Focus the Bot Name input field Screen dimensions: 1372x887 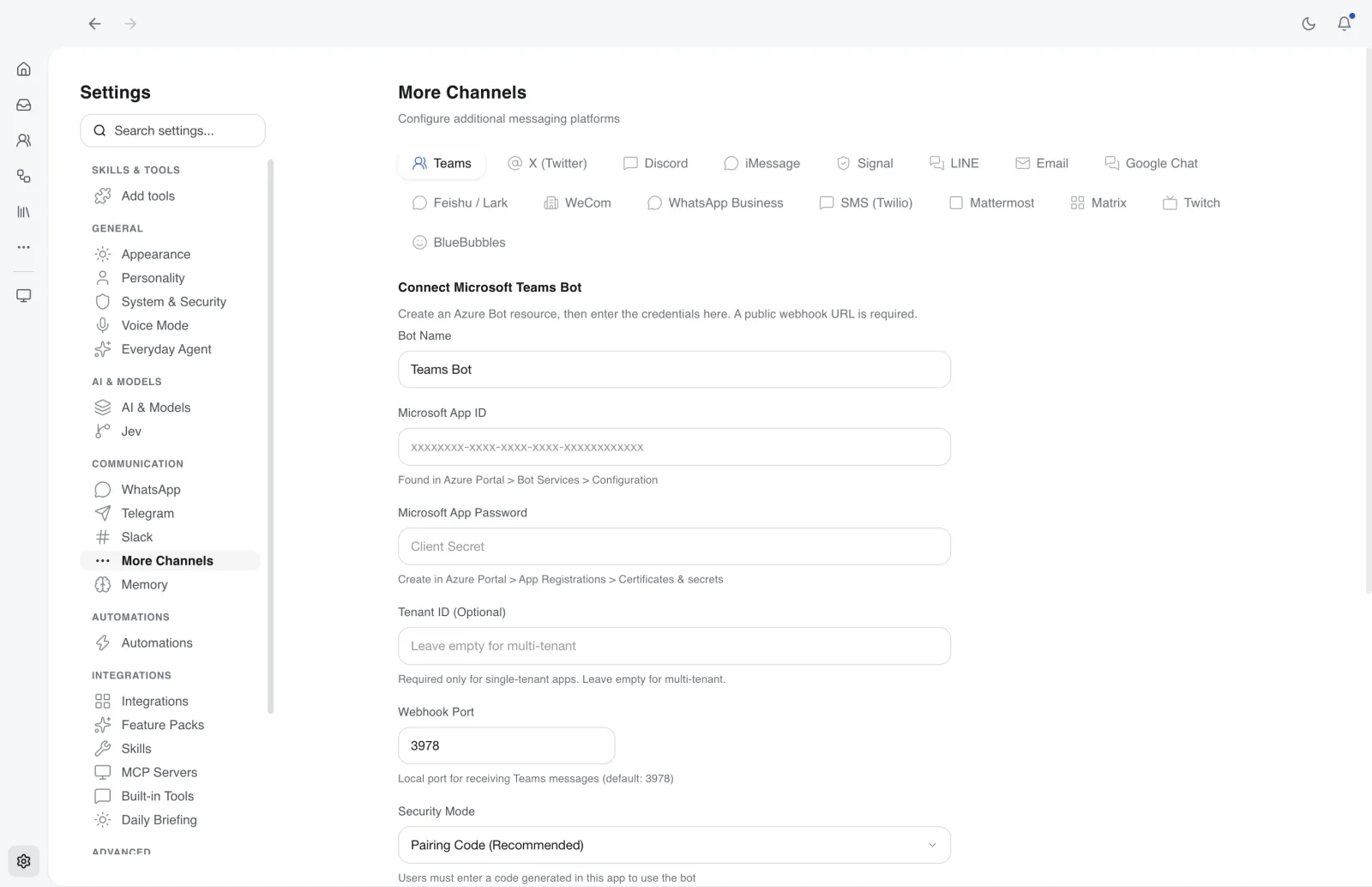pyautogui.click(x=674, y=370)
